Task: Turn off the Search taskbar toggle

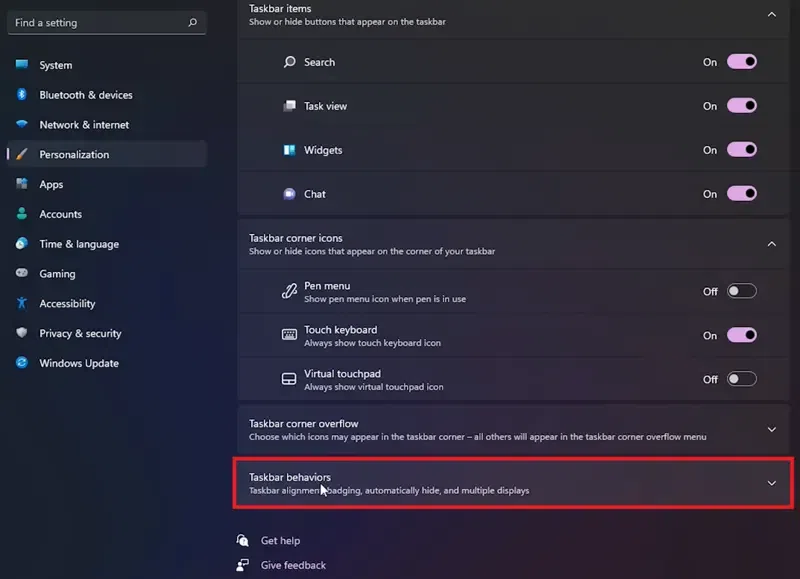Action: click(x=742, y=62)
